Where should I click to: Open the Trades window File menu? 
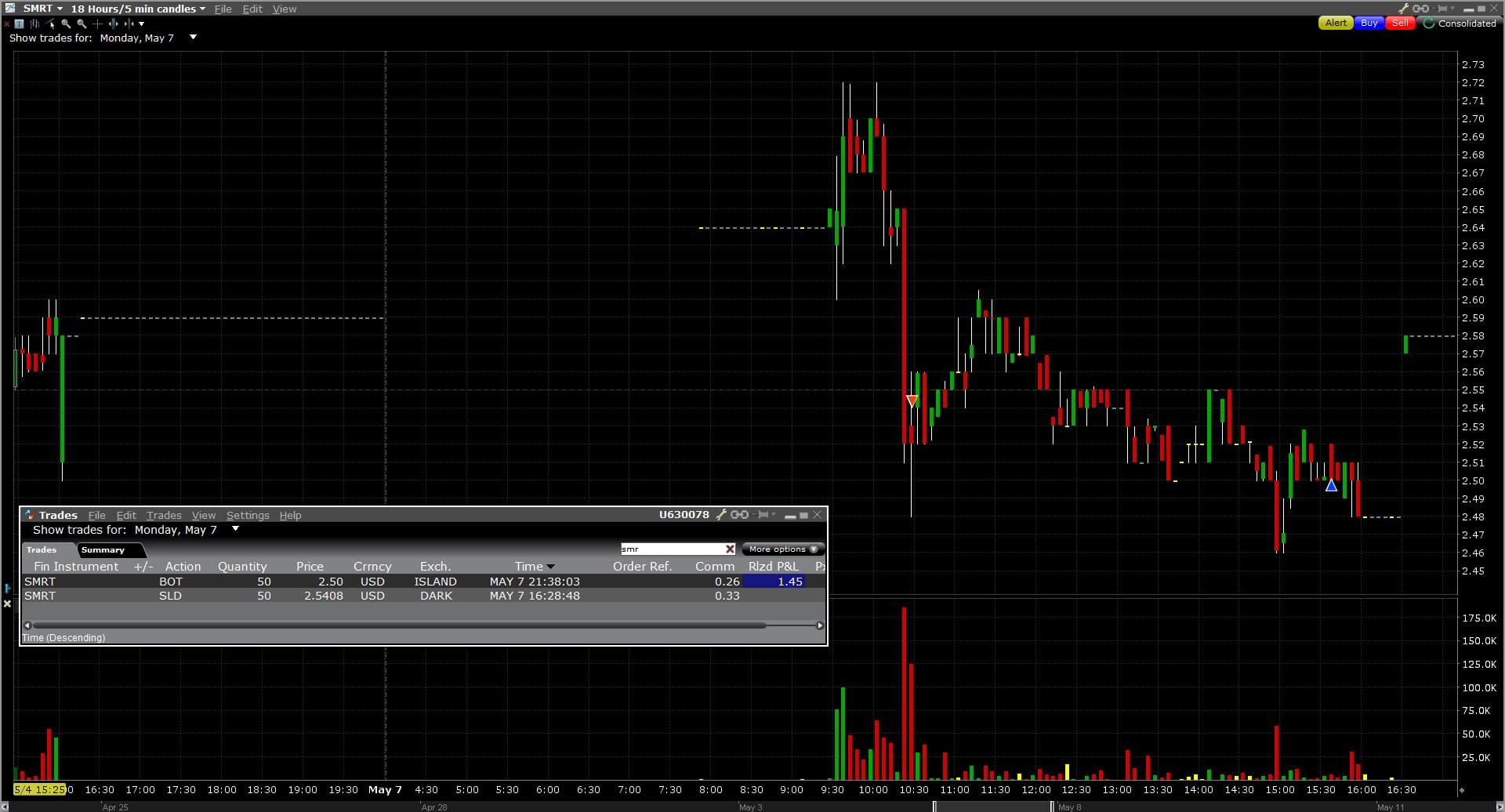[x=96, y=515]
